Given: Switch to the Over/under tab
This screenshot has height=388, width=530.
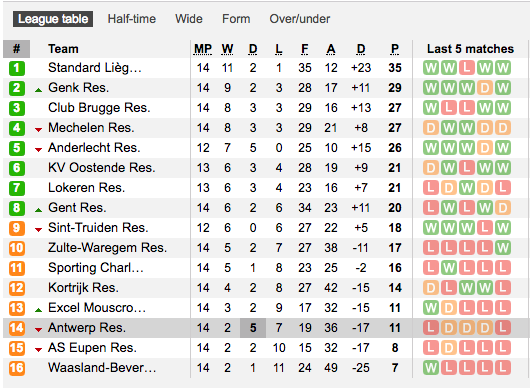Looking at the screenshot, I should pos(299,19).
